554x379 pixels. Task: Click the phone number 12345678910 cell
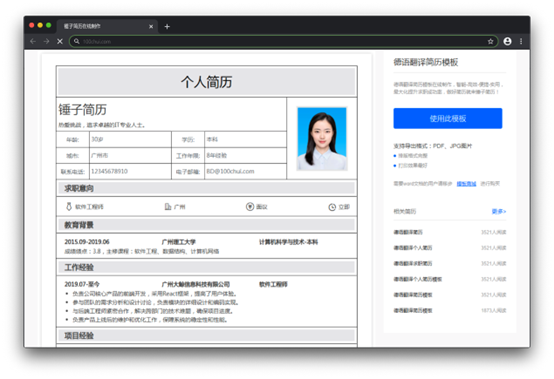130,171
